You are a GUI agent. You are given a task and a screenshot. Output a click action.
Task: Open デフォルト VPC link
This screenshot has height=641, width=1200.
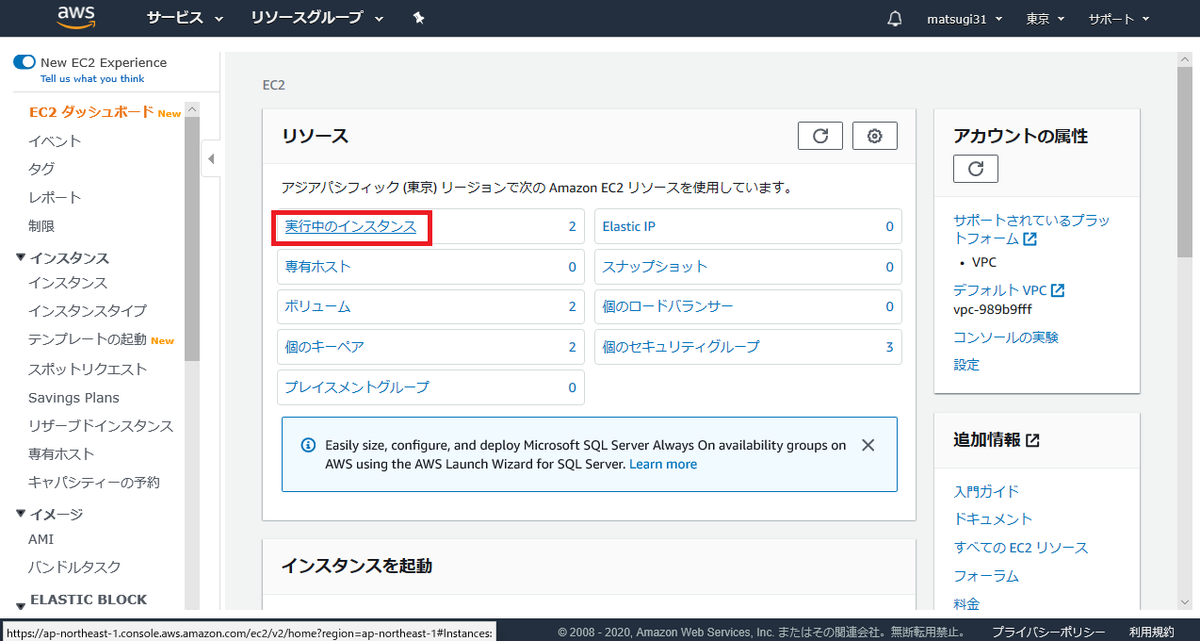(x=1009, y=290)
